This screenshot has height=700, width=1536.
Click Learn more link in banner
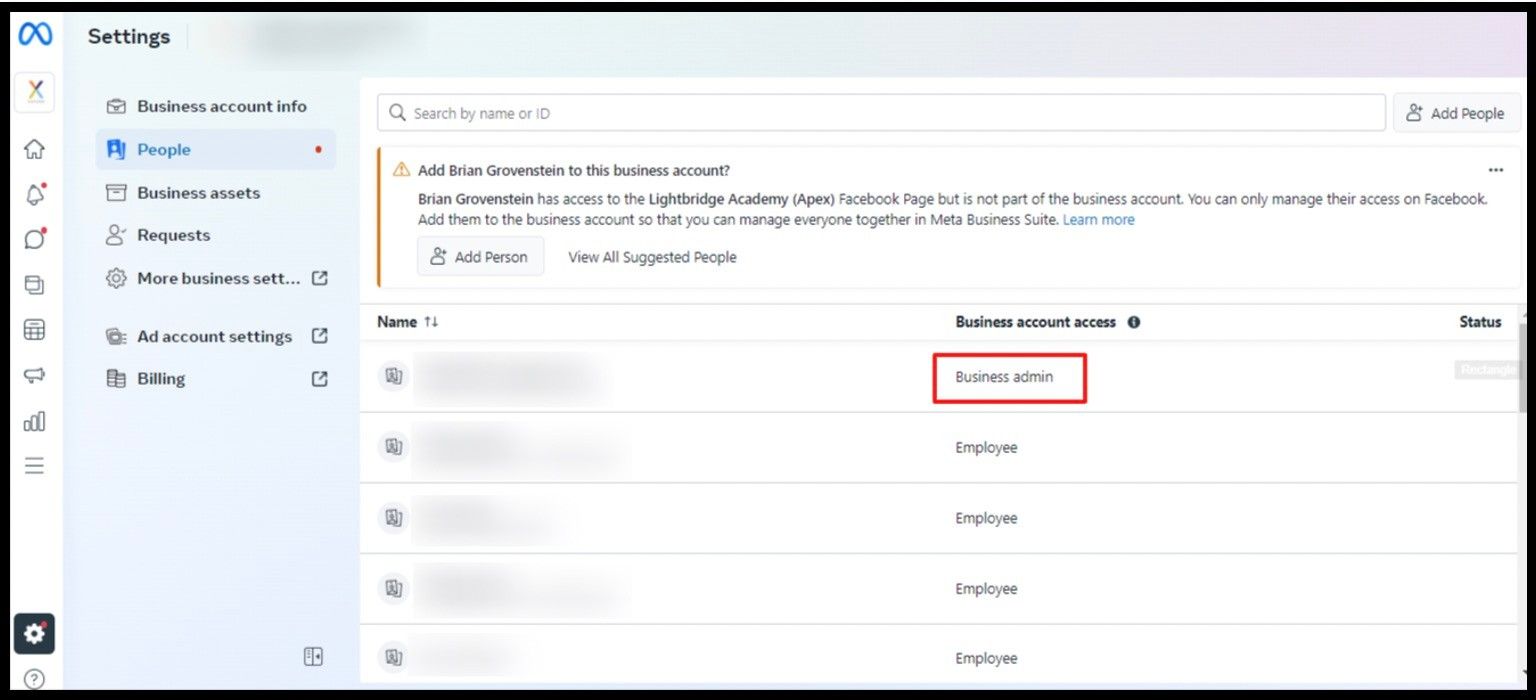point(1098,220)
